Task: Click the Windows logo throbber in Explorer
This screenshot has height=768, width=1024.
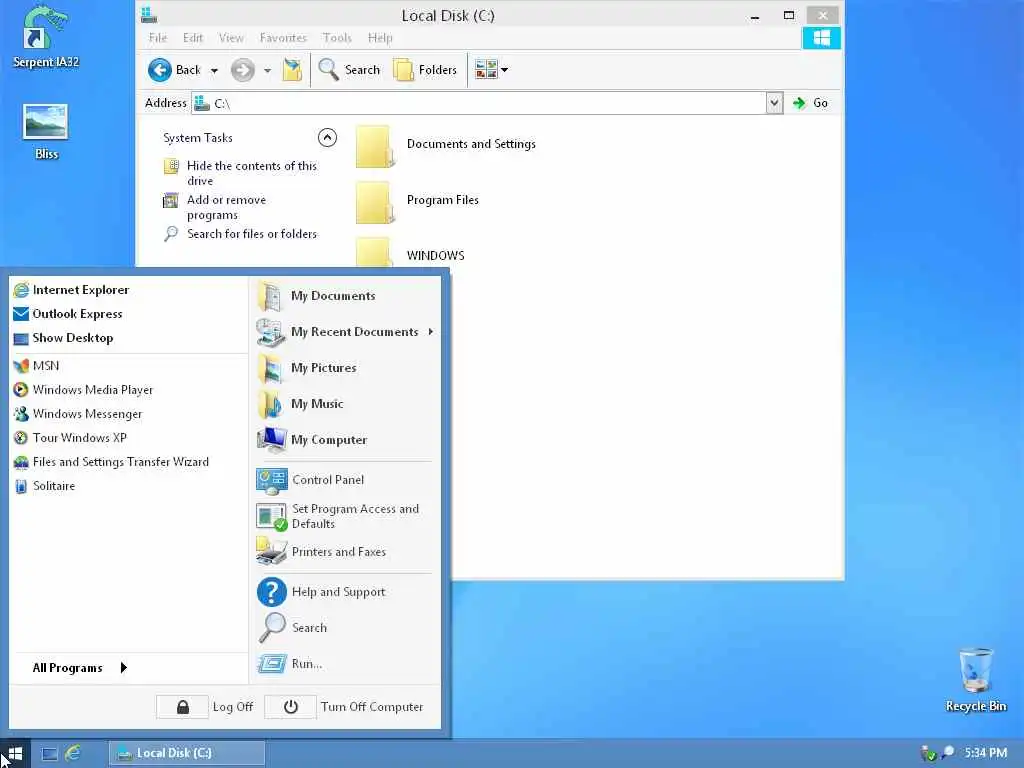Action: click(821, 38)
